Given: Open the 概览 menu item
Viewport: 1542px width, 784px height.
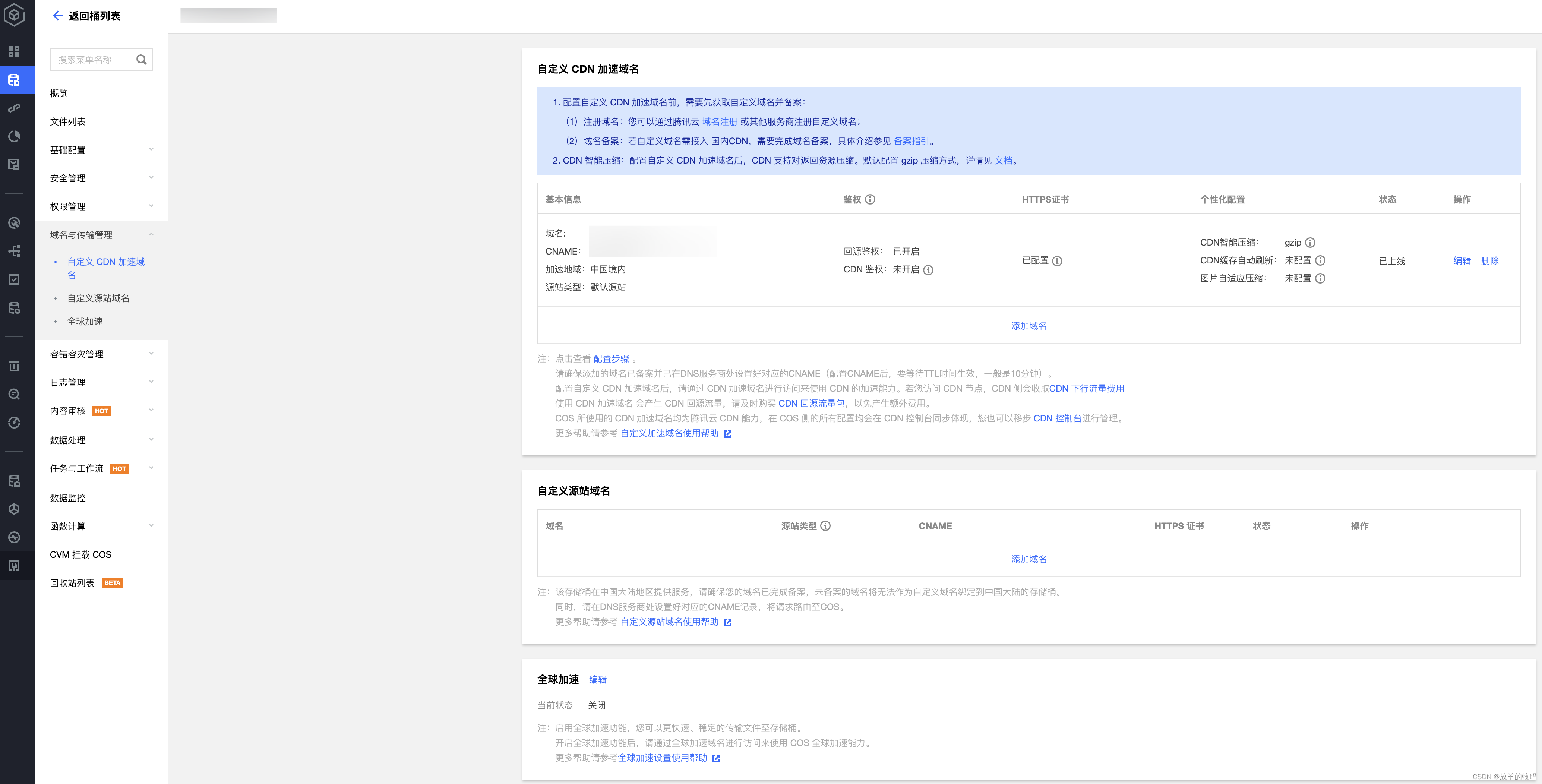Looking at the screenshot, I should tap(59, 94).
